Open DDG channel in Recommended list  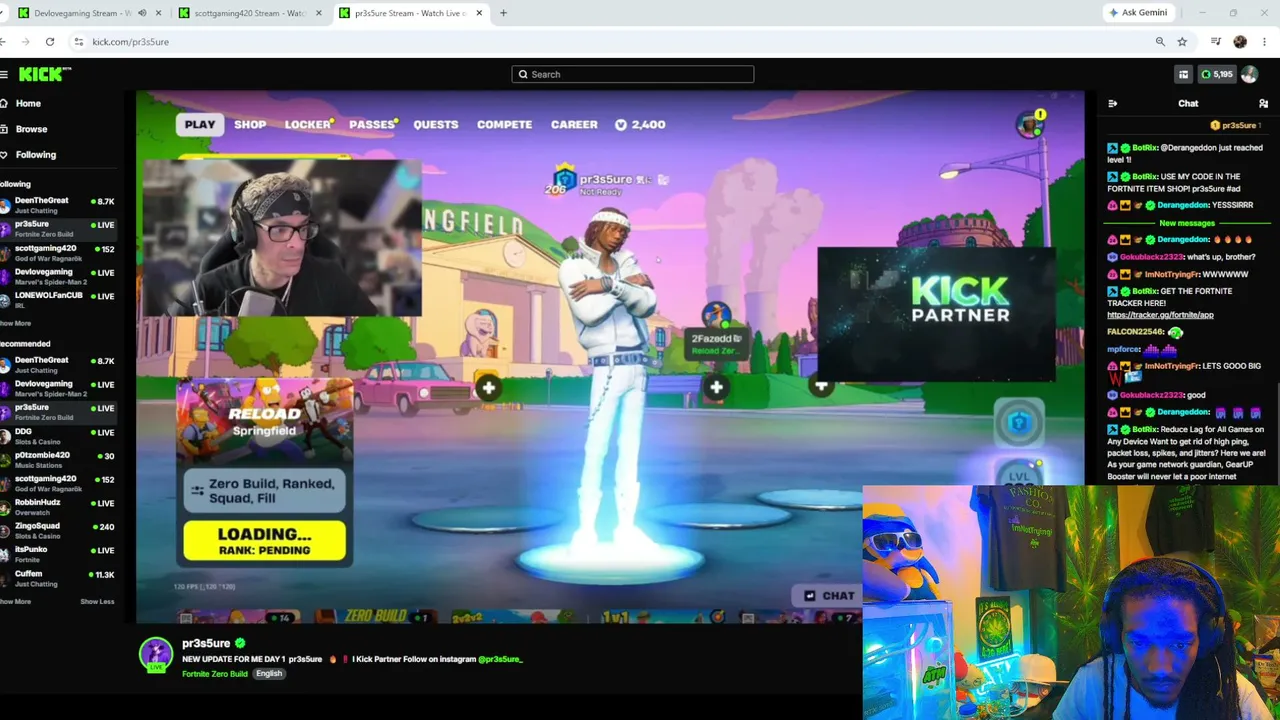tap(58, 436)
